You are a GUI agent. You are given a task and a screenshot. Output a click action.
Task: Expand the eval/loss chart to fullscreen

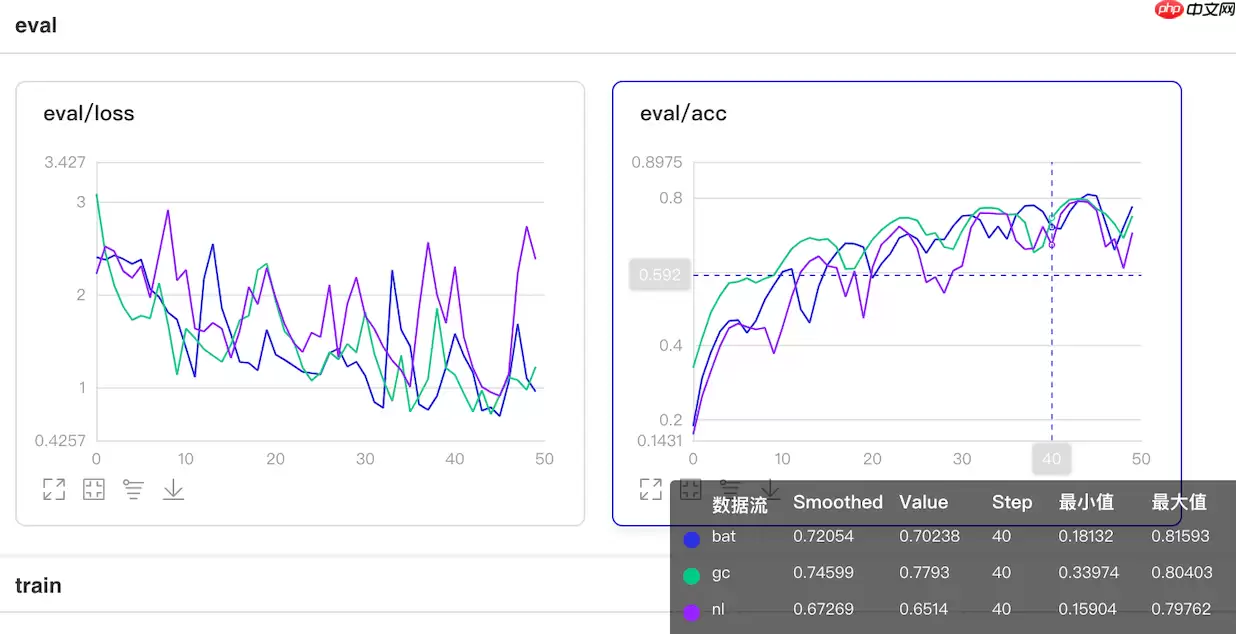pyautogui.click(x=53, y=489)
